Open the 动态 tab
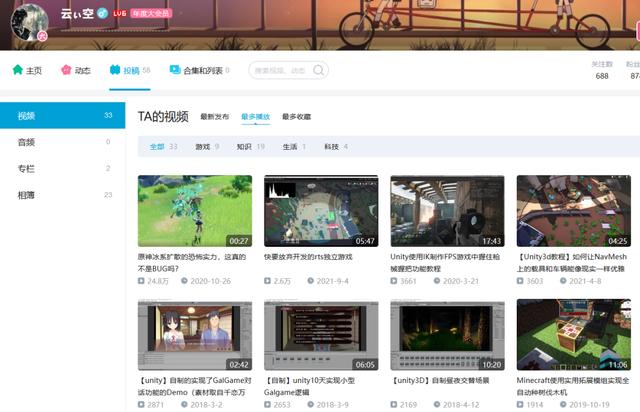 click(x=76, y=71)
